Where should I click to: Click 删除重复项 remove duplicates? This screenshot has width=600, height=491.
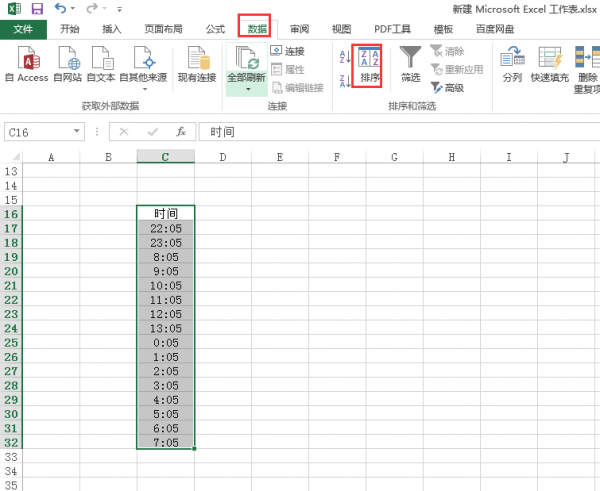tap(587, 70)
